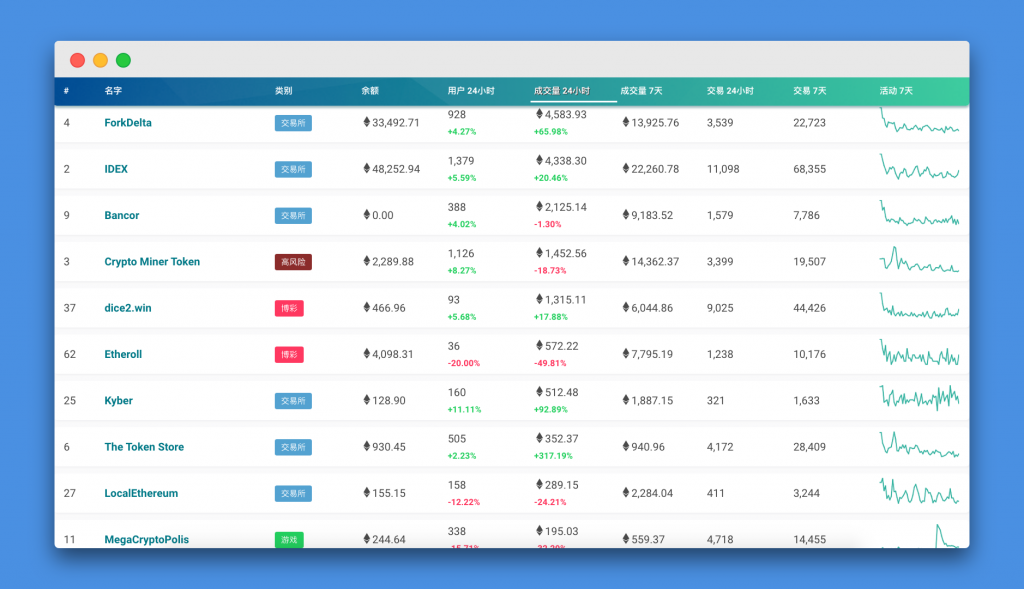Open the Kyber link
Image resolution: width=1024 pixels, height=589 pixels.
tap(118, 401)
